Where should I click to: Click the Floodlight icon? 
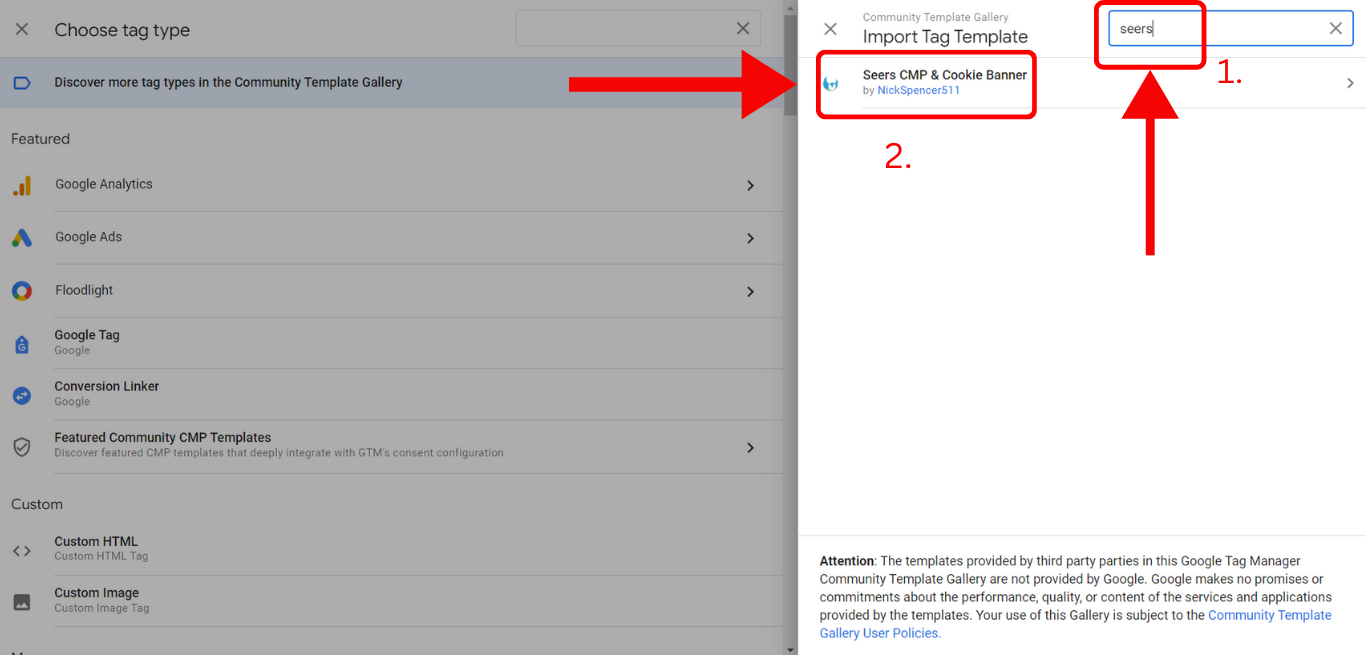(22, 291)
